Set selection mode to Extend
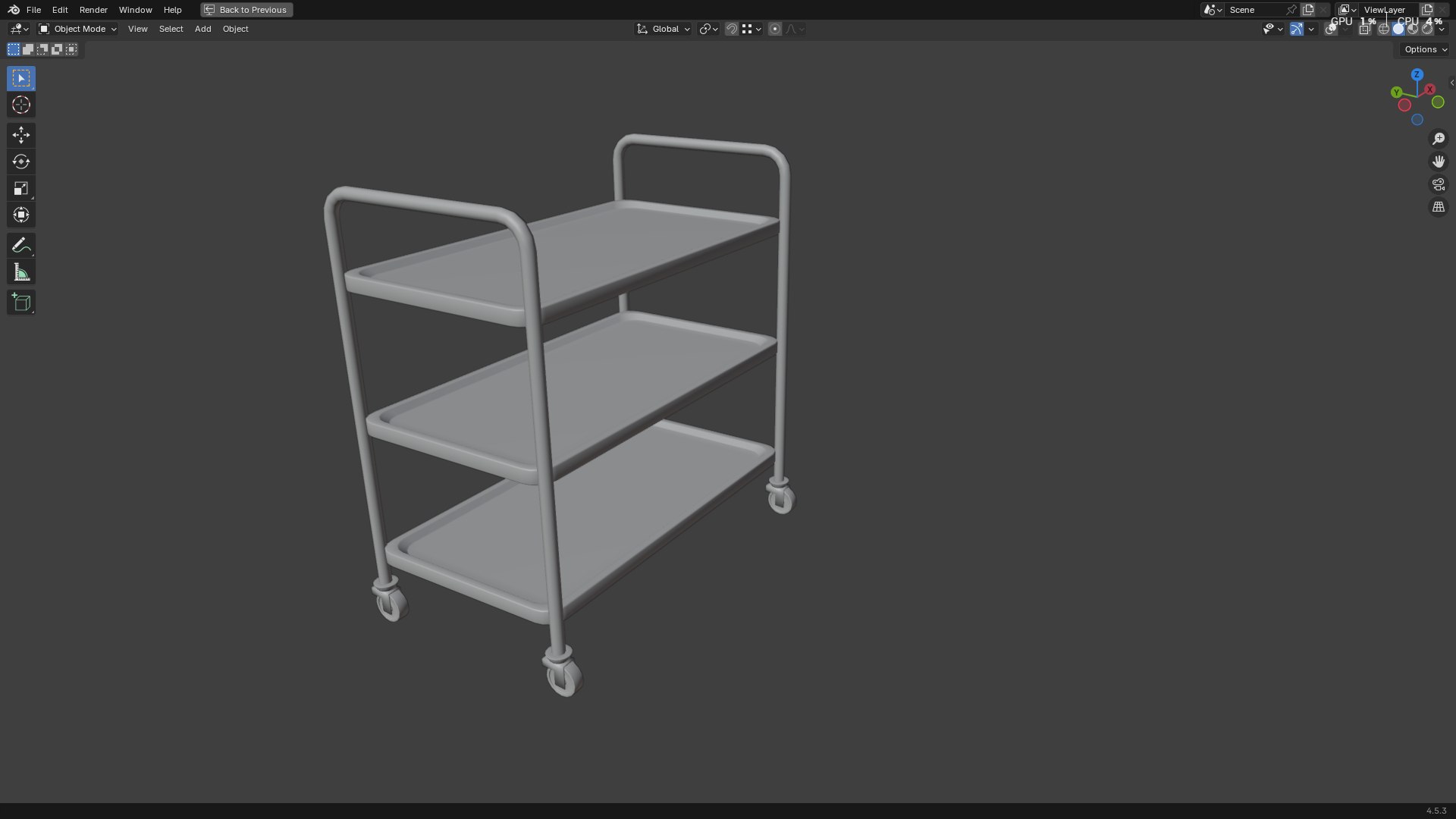Image resolution: width=1456 pixels, height=819 pixels. (x=28, y=49)
